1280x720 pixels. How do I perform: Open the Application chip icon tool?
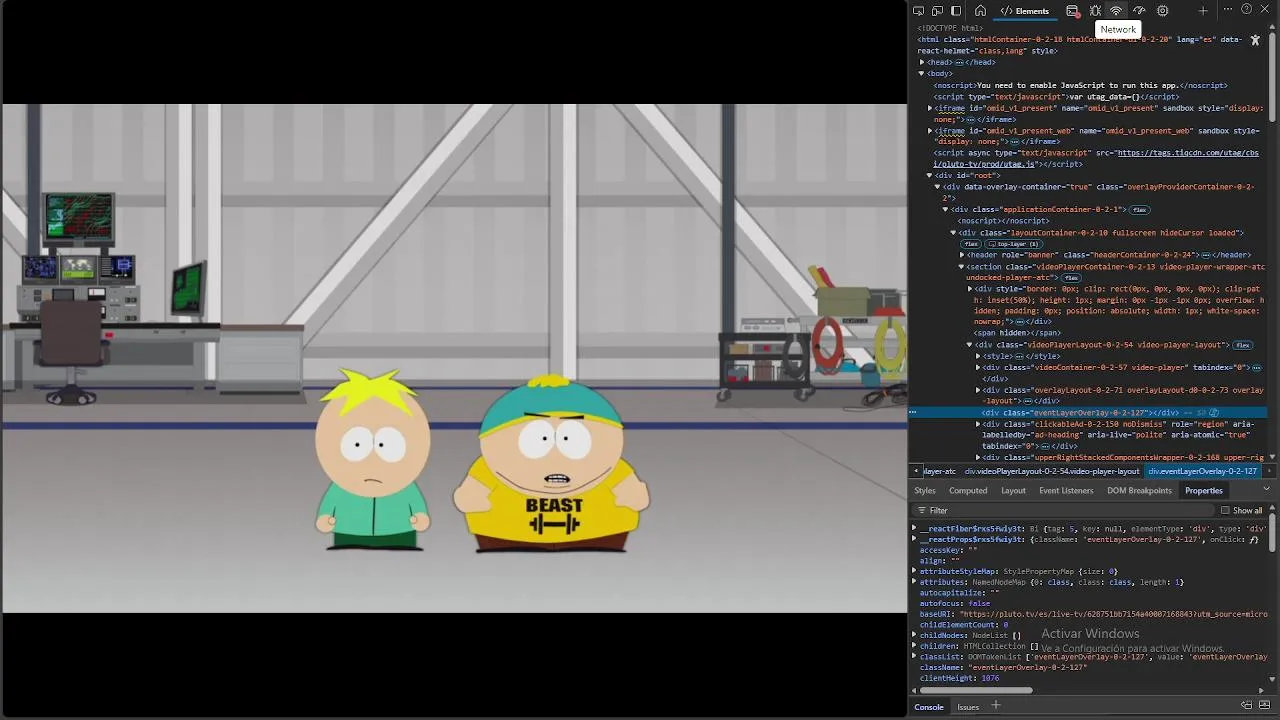pyautogui.click(x=1162, y=11)
